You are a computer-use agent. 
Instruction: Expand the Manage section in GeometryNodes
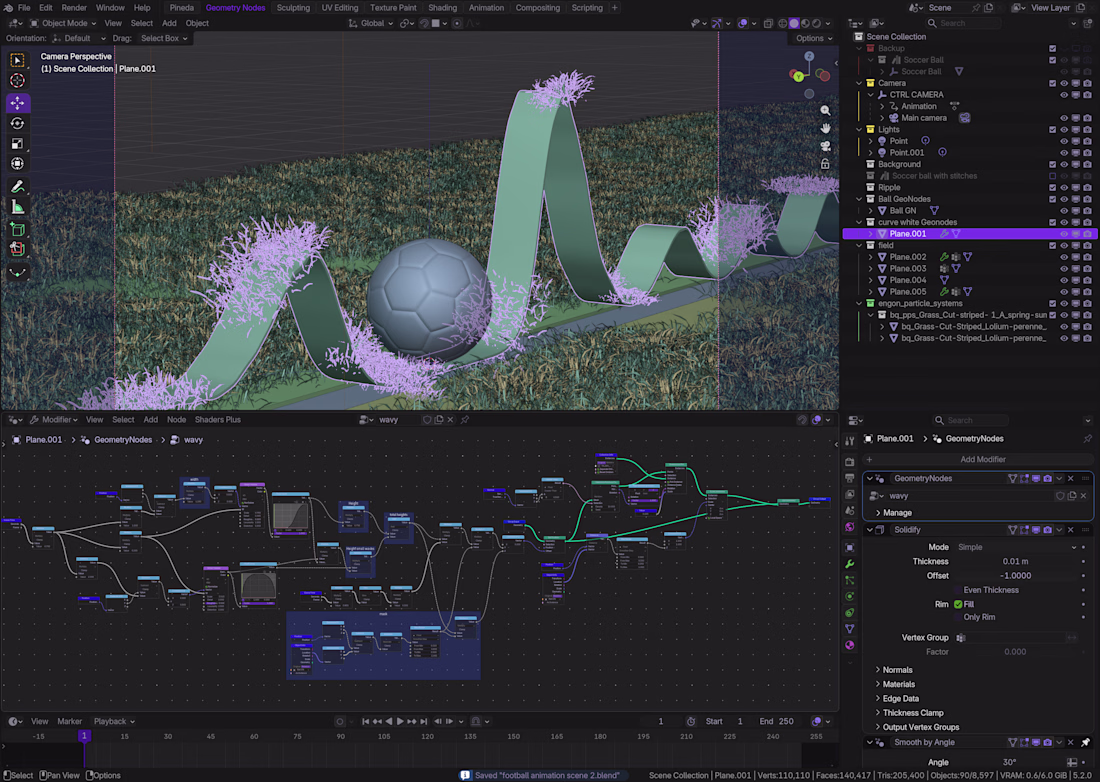pos(897,513)
